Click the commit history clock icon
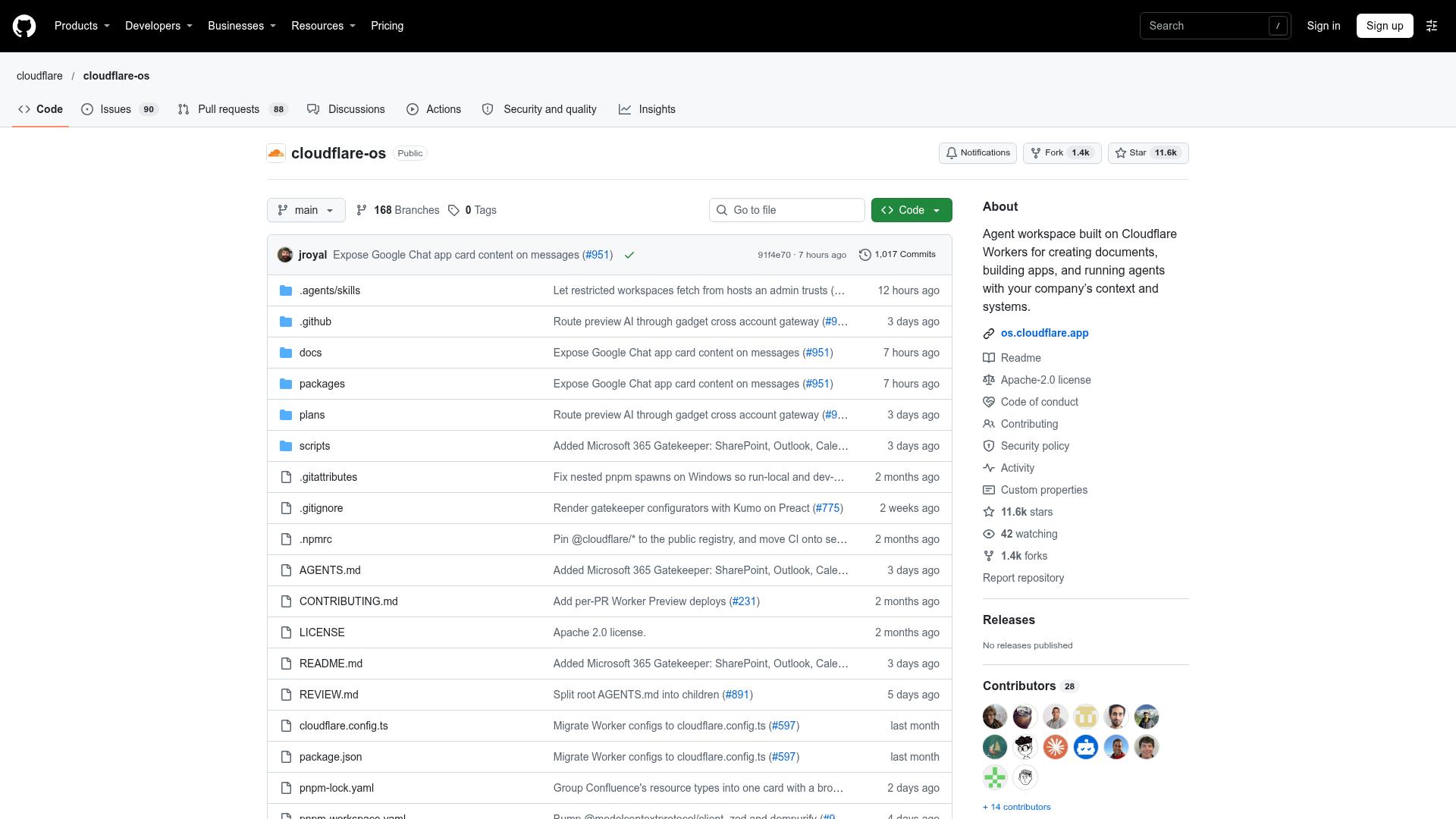 864,255
